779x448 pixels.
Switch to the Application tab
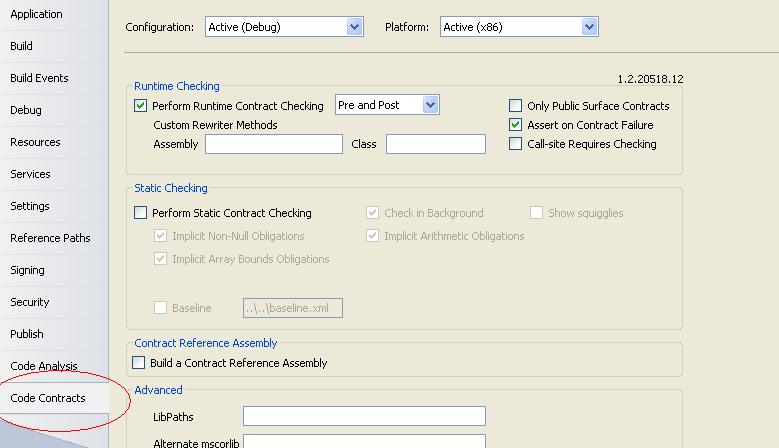click(36, 14)
